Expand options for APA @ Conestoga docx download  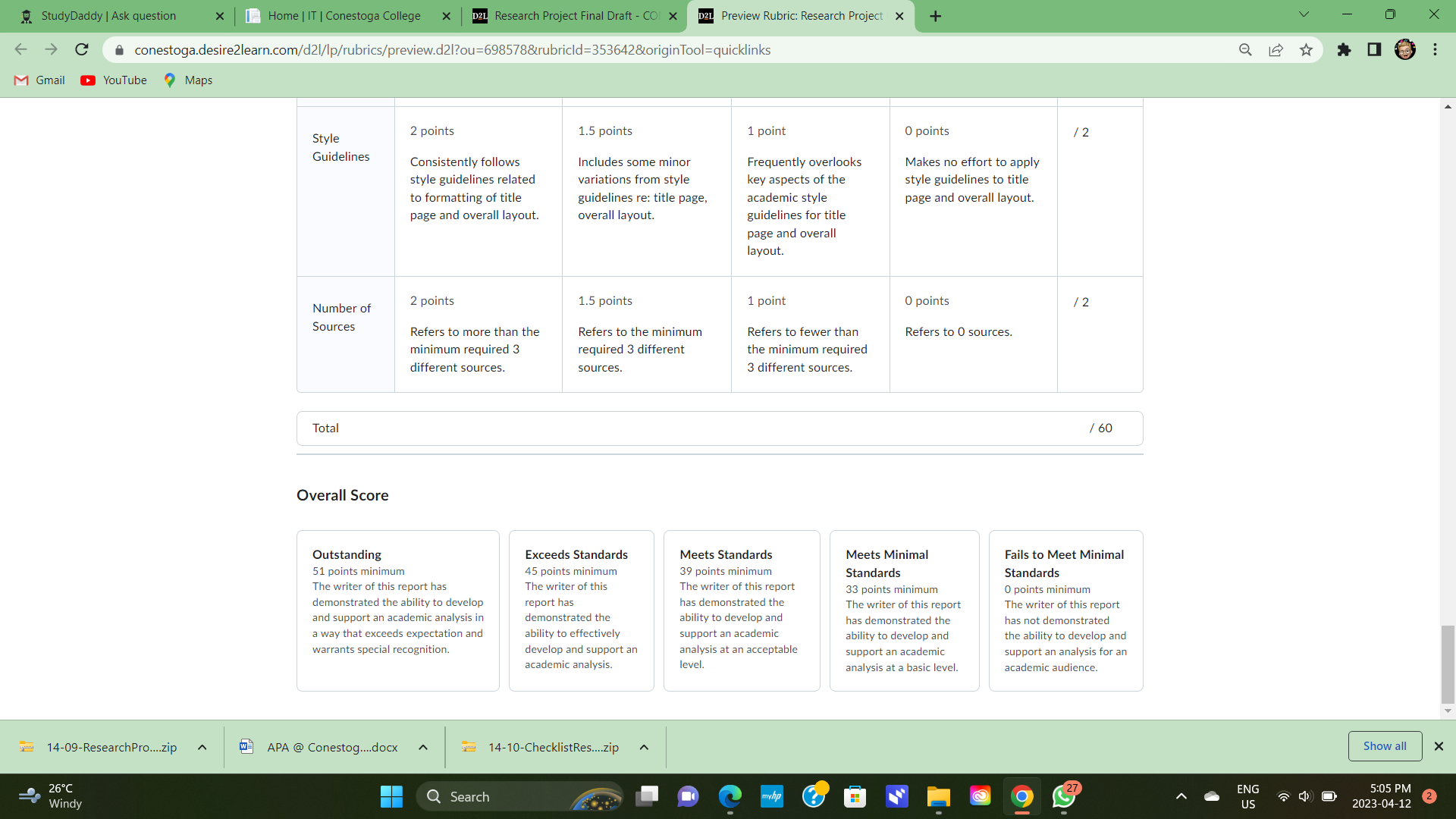(423, 748)
